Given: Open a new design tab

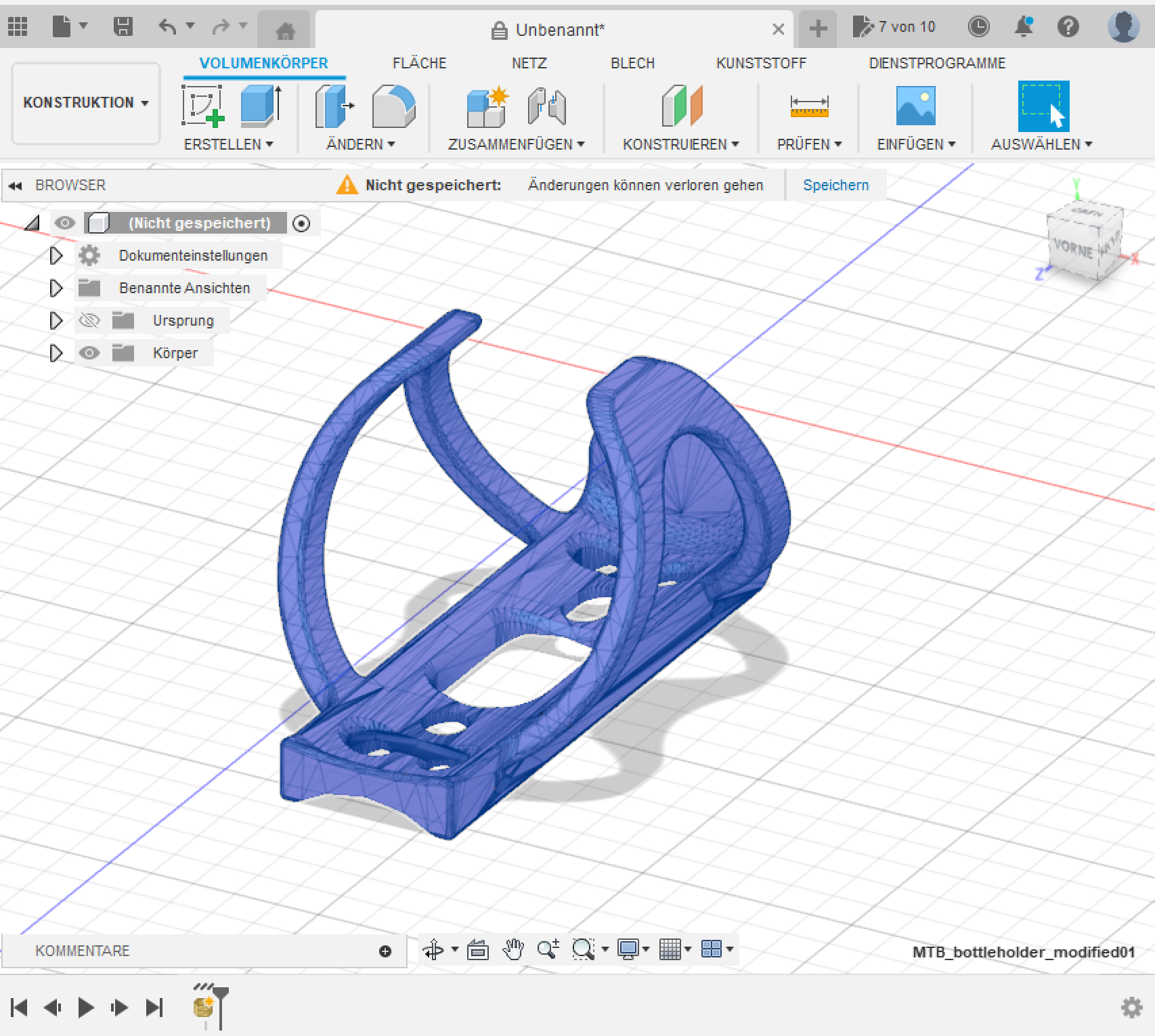Looking at the screenshot, I should pyautogui.click(x=818, y=28).
